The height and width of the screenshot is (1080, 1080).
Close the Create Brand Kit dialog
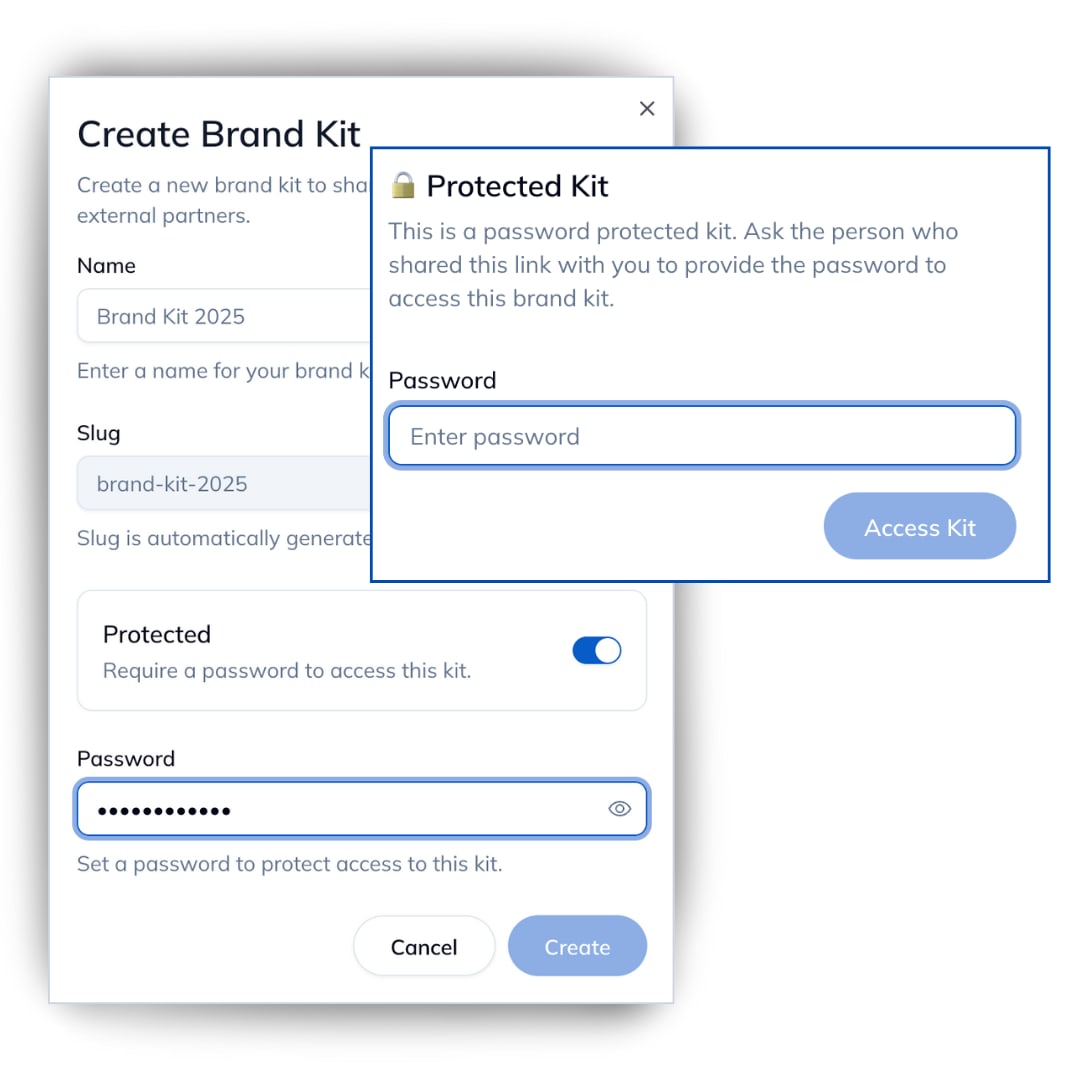point(646,108)
